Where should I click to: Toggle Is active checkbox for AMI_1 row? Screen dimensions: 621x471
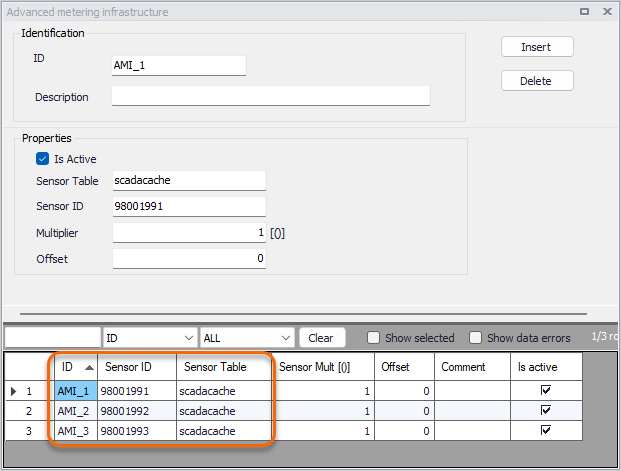546,391
